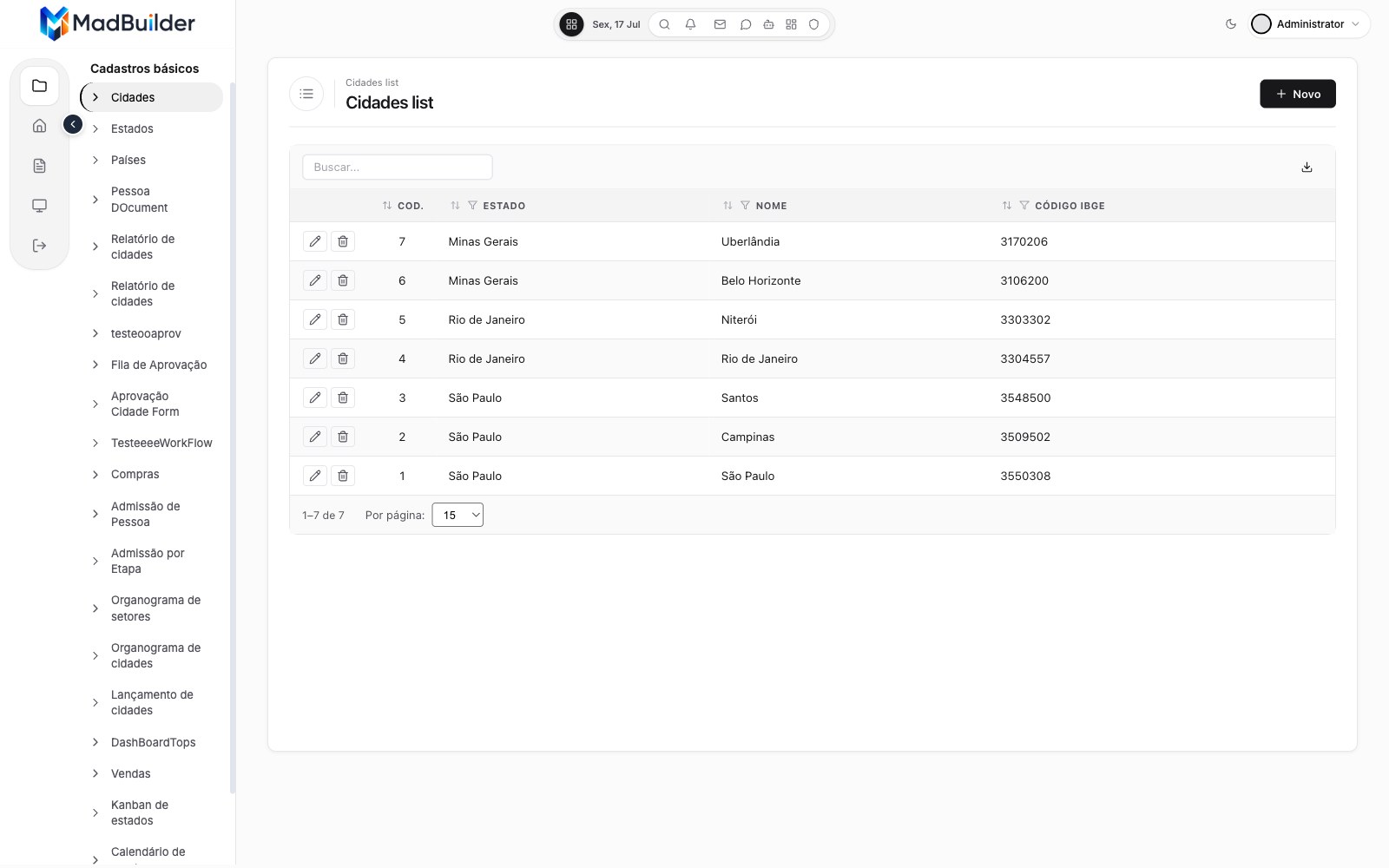The image size is (1389, 868).
Task: Expand the Kanban de estados chevron
Action: (95, 812)
